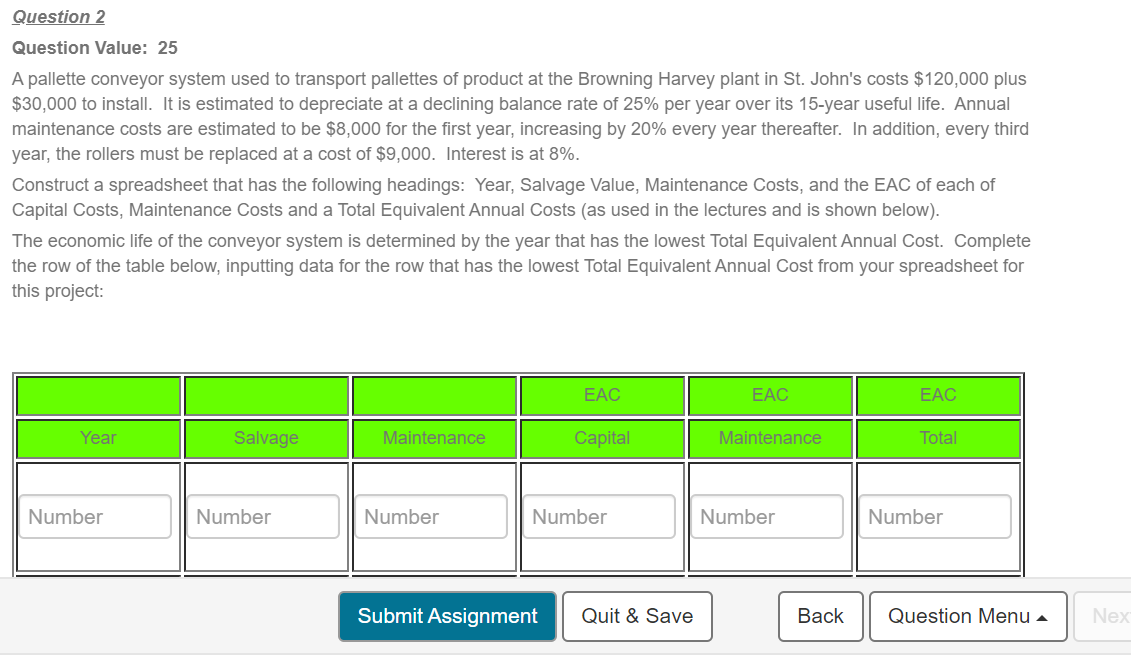The width and height of the screenshot is (1131, 671).
Task: Select the green Salvage header cell
Action: point(266,438)
